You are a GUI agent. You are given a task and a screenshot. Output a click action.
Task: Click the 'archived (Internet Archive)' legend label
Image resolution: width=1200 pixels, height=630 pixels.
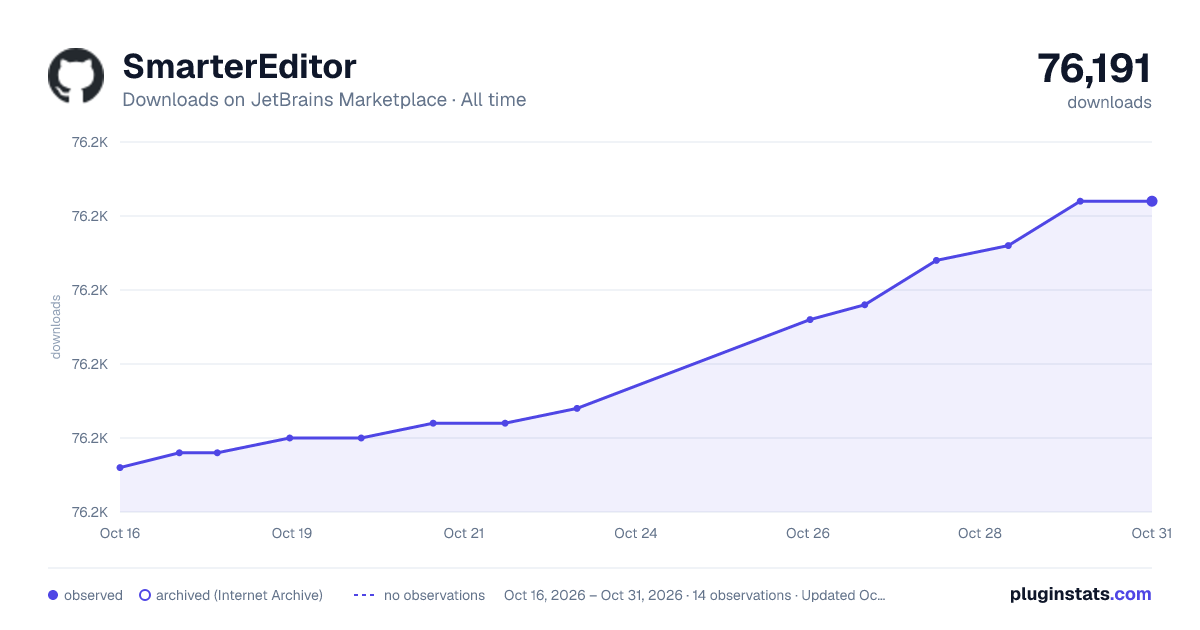(x=239, y=595)
